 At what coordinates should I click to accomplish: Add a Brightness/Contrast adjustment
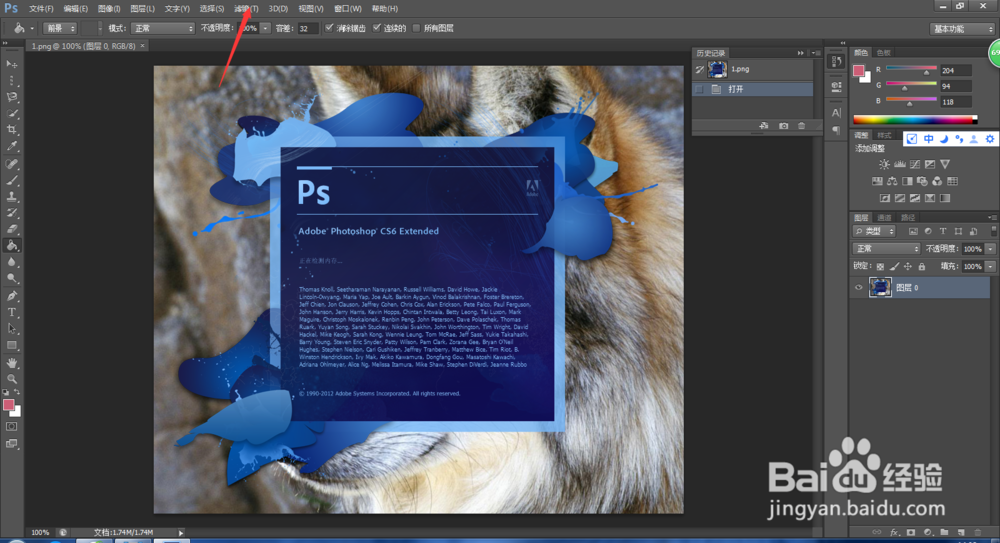click(885, 164)
